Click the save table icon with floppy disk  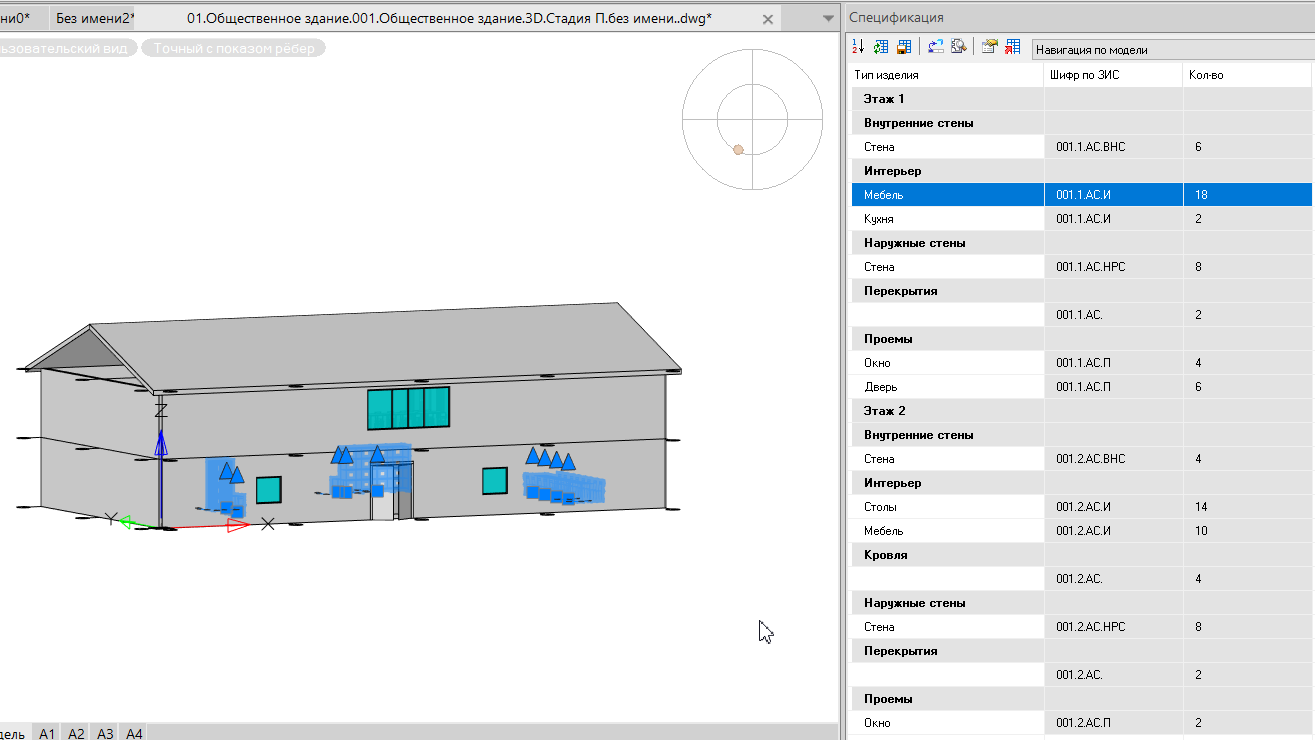coord(904,47)
